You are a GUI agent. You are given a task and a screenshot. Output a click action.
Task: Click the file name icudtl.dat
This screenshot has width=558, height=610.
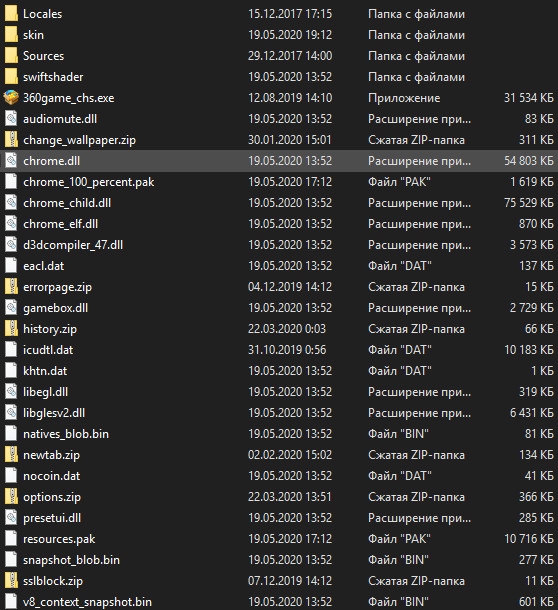click(x=48, y=350)
